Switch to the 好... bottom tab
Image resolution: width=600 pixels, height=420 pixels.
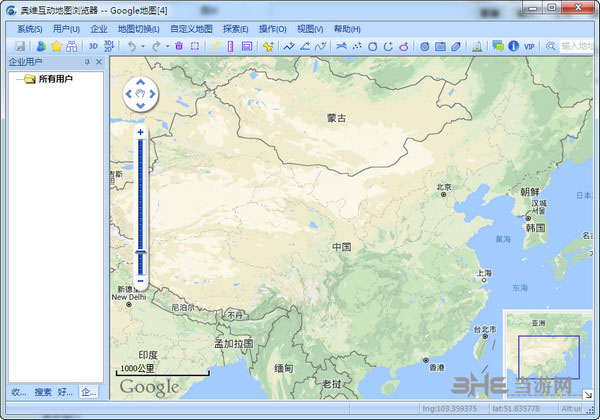[x=65, y=392]
